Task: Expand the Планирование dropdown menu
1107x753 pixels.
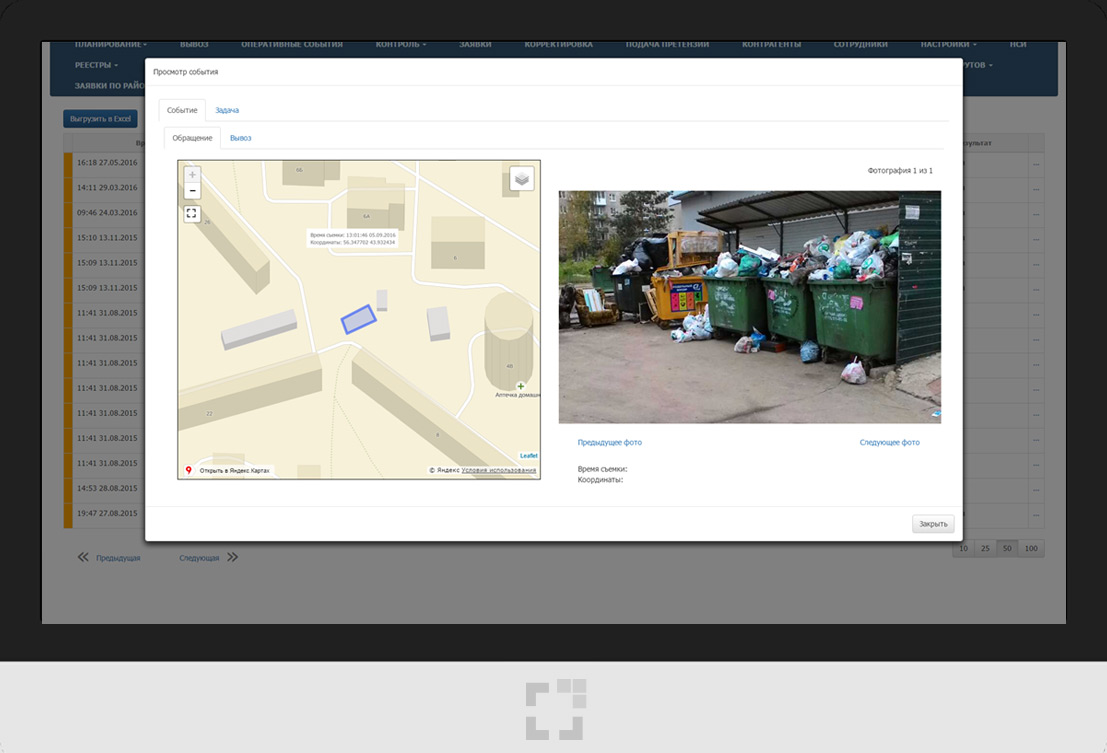Action: [110, 44]
